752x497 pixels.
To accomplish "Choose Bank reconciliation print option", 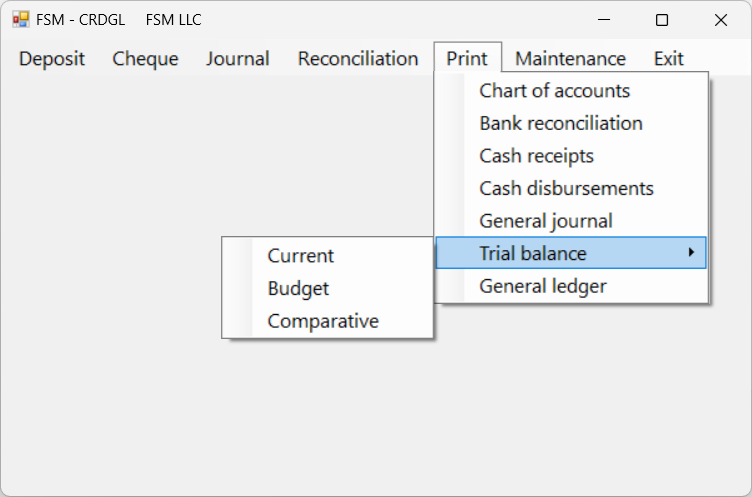I will tap(560, 123).
